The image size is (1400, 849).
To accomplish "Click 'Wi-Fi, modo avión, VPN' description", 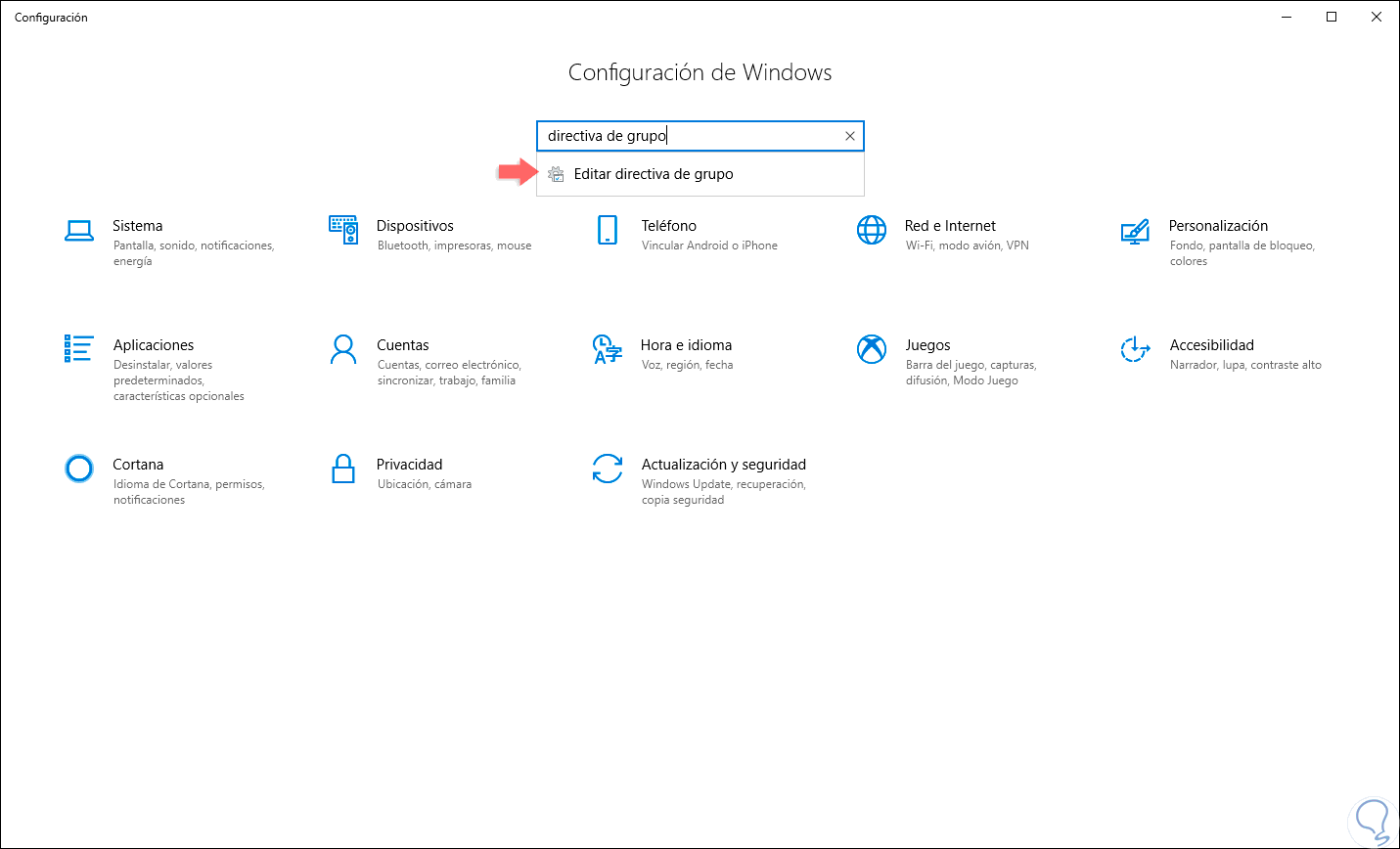I will coord(968,246).
